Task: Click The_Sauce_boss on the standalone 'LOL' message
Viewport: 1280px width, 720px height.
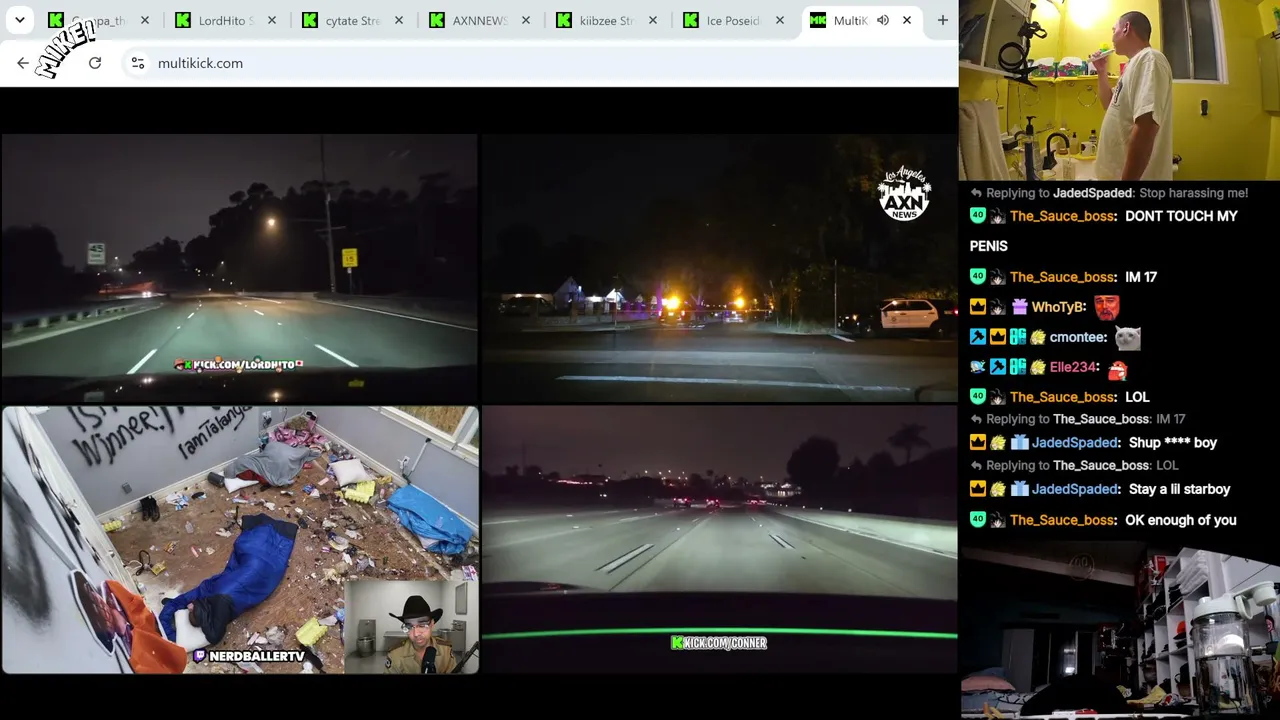Action: tap(1062, 397)
